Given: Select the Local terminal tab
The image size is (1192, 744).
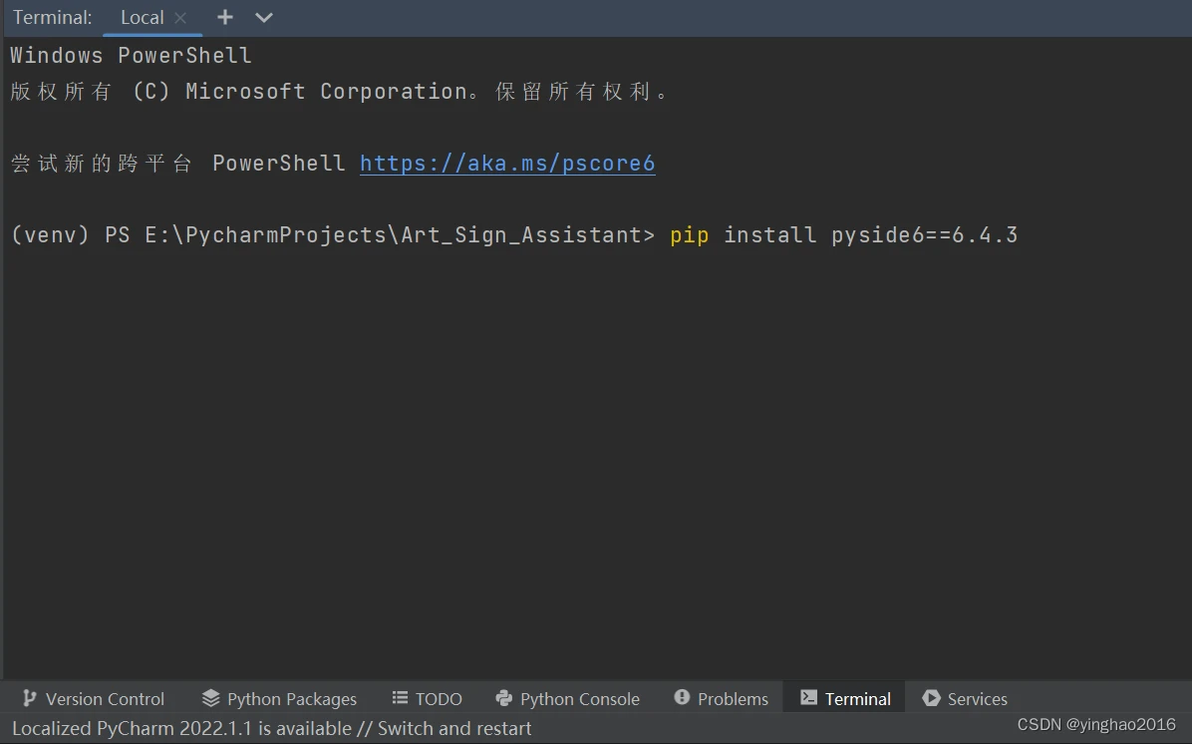Looking at the screenshot, I should click(141, 18).
